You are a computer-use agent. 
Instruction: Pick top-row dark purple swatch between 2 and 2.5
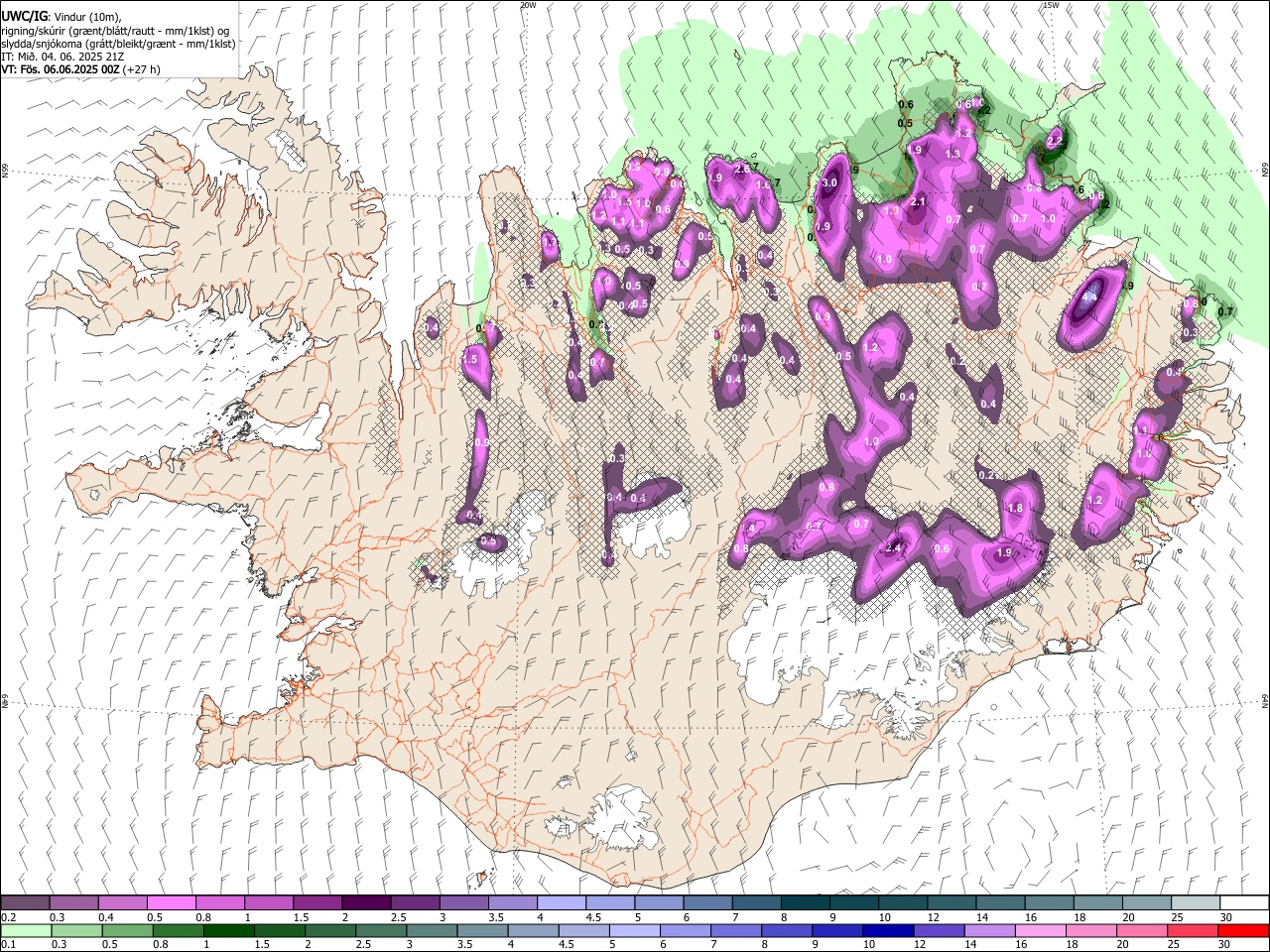367,903
